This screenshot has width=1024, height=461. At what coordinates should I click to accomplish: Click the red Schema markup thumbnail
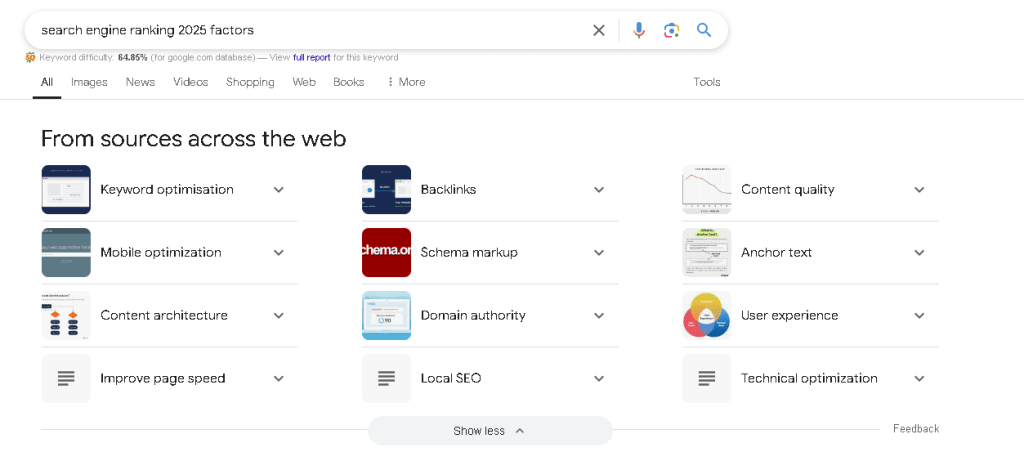pos(387,252)
